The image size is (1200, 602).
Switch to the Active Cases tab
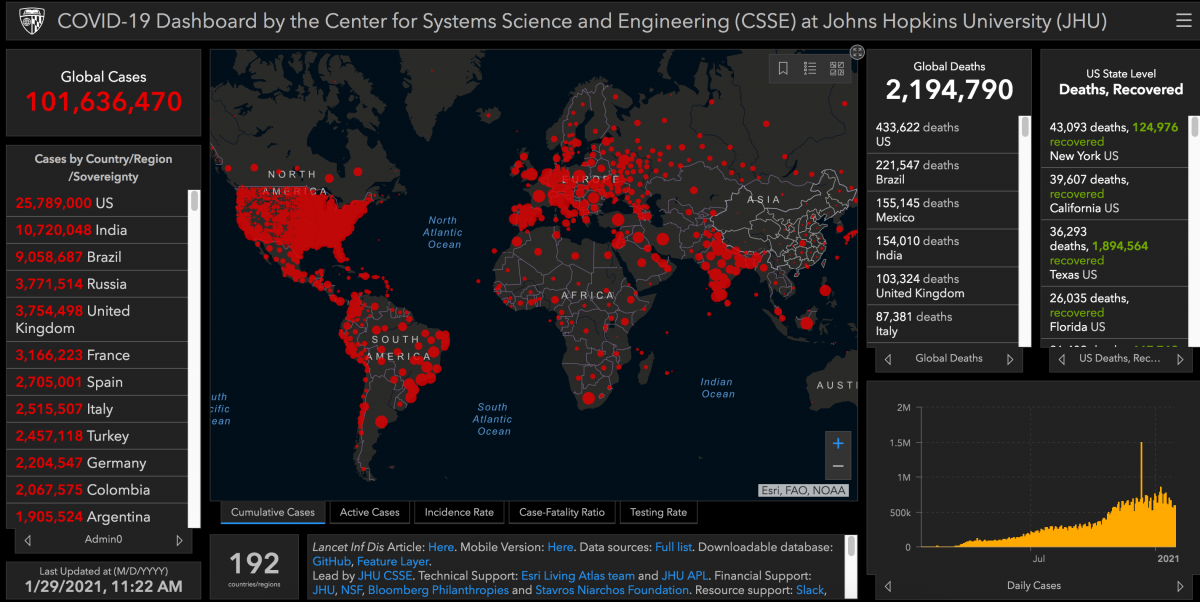pos(370,512)
